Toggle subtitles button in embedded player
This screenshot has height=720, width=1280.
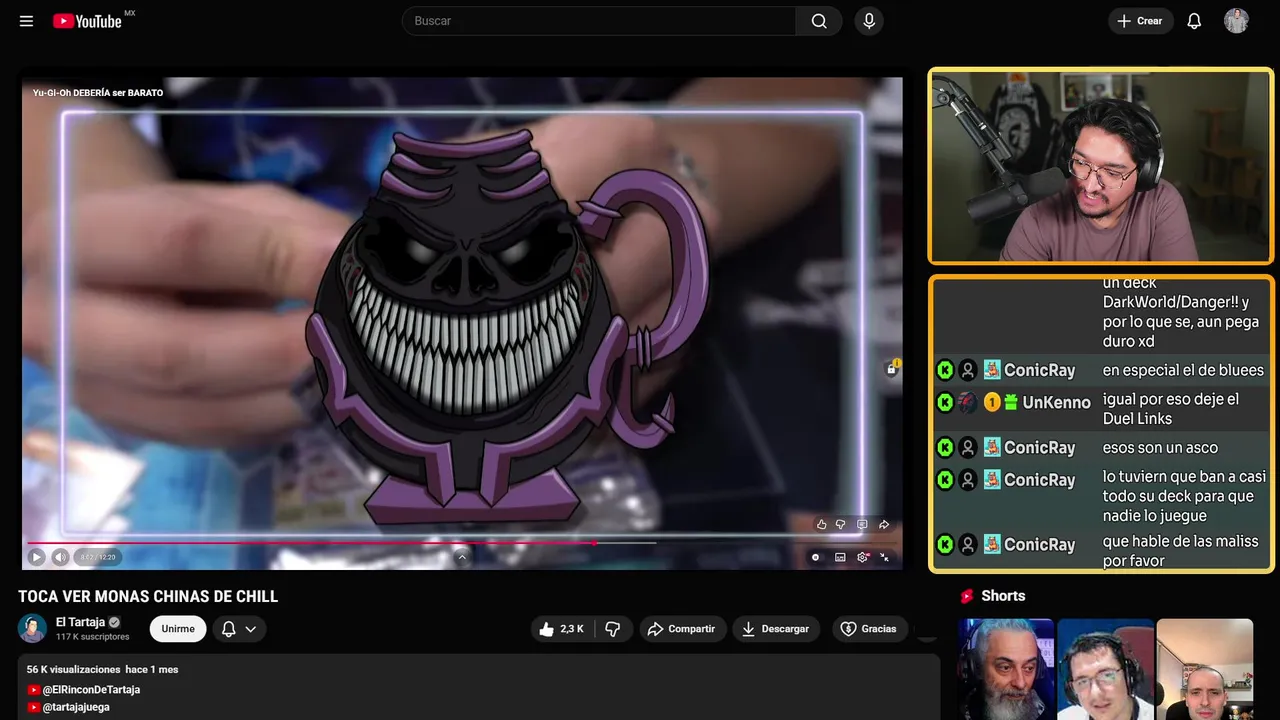click(840, 557)
